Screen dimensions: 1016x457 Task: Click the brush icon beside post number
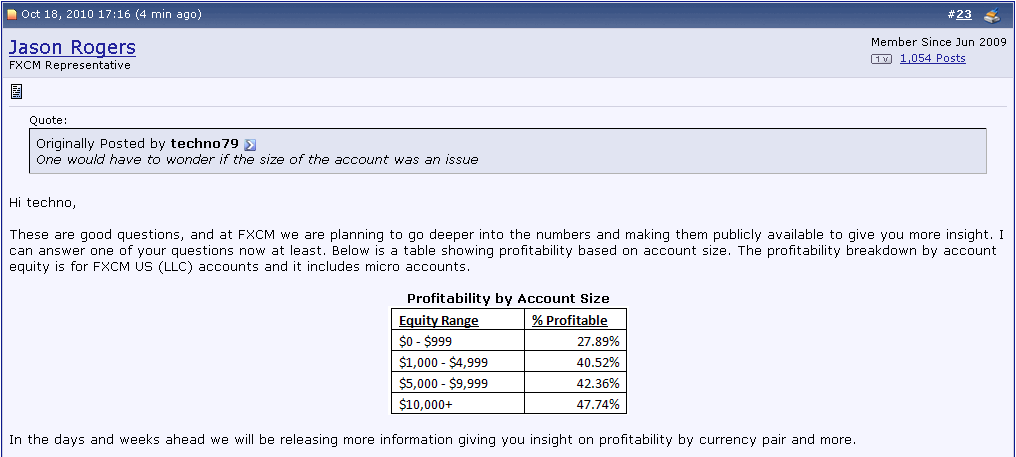[991, 15]
